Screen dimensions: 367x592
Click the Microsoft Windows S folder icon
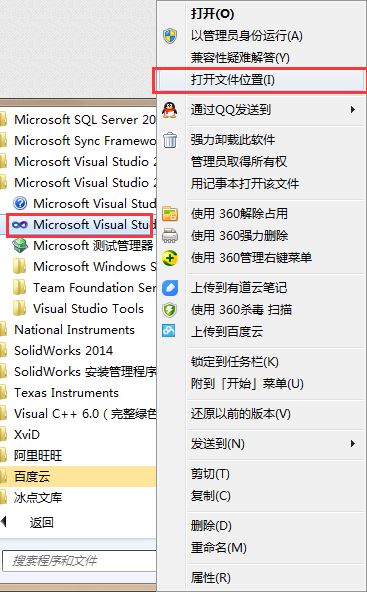click(x=19, y=267)
